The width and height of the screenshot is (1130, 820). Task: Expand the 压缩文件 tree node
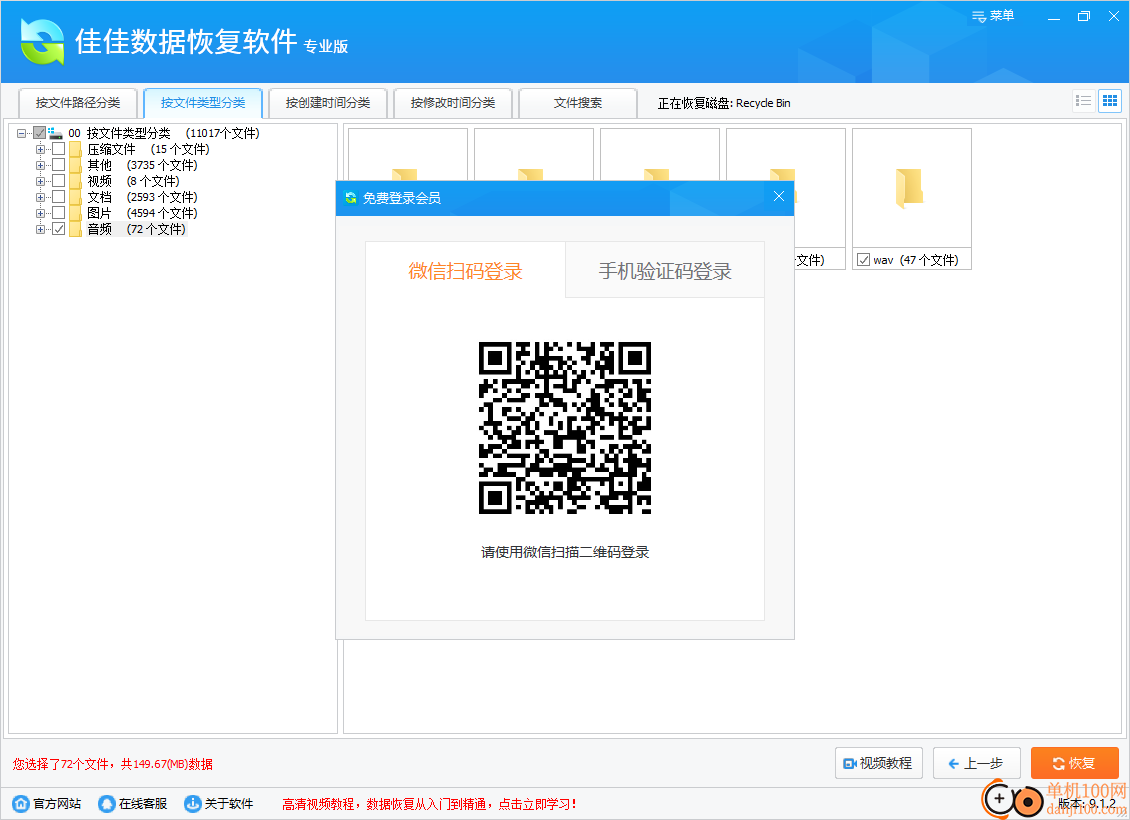coord(40,149)
